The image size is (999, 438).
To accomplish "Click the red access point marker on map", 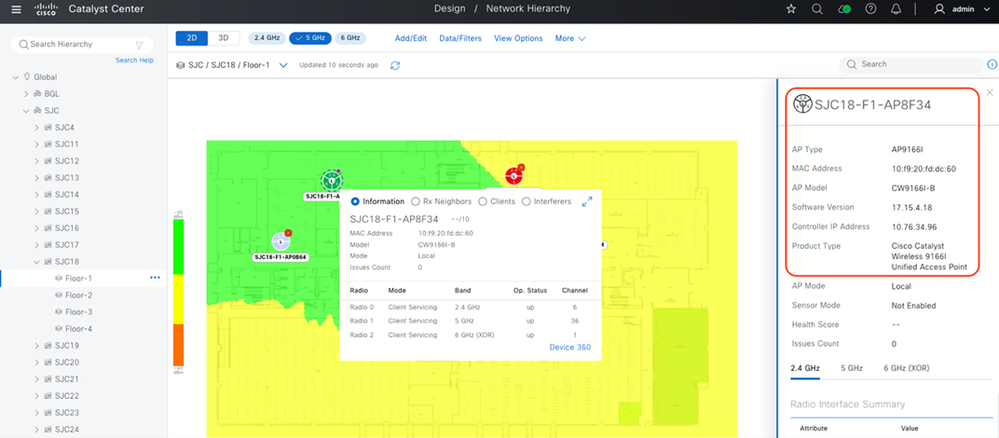I will point(514,175).
